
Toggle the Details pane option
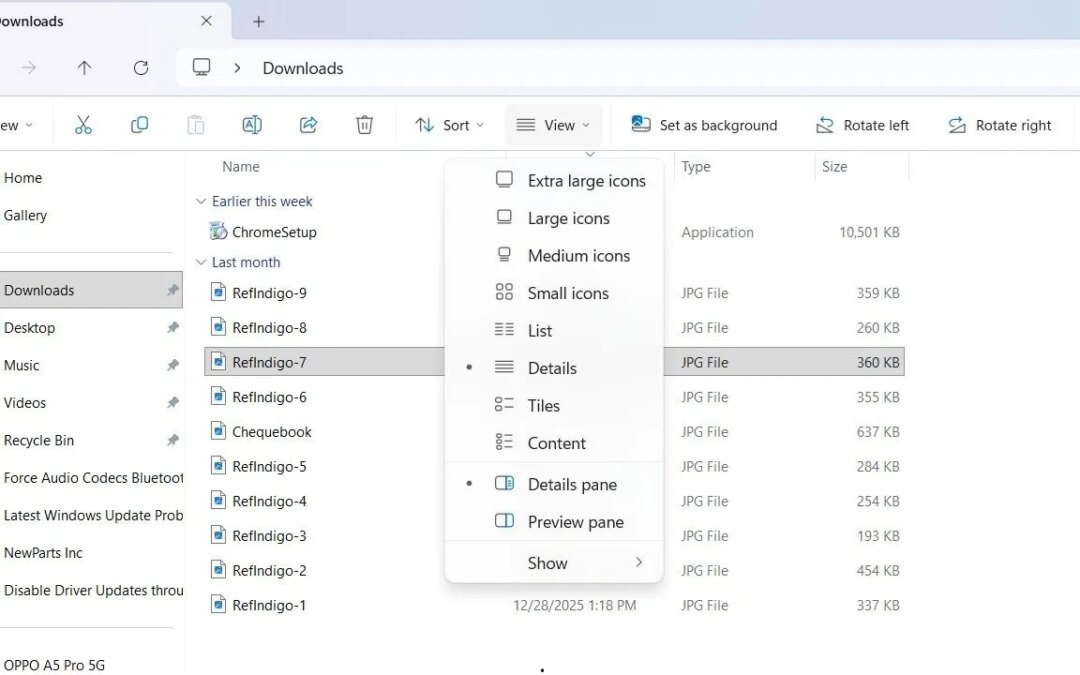click(x=571, y=484)
